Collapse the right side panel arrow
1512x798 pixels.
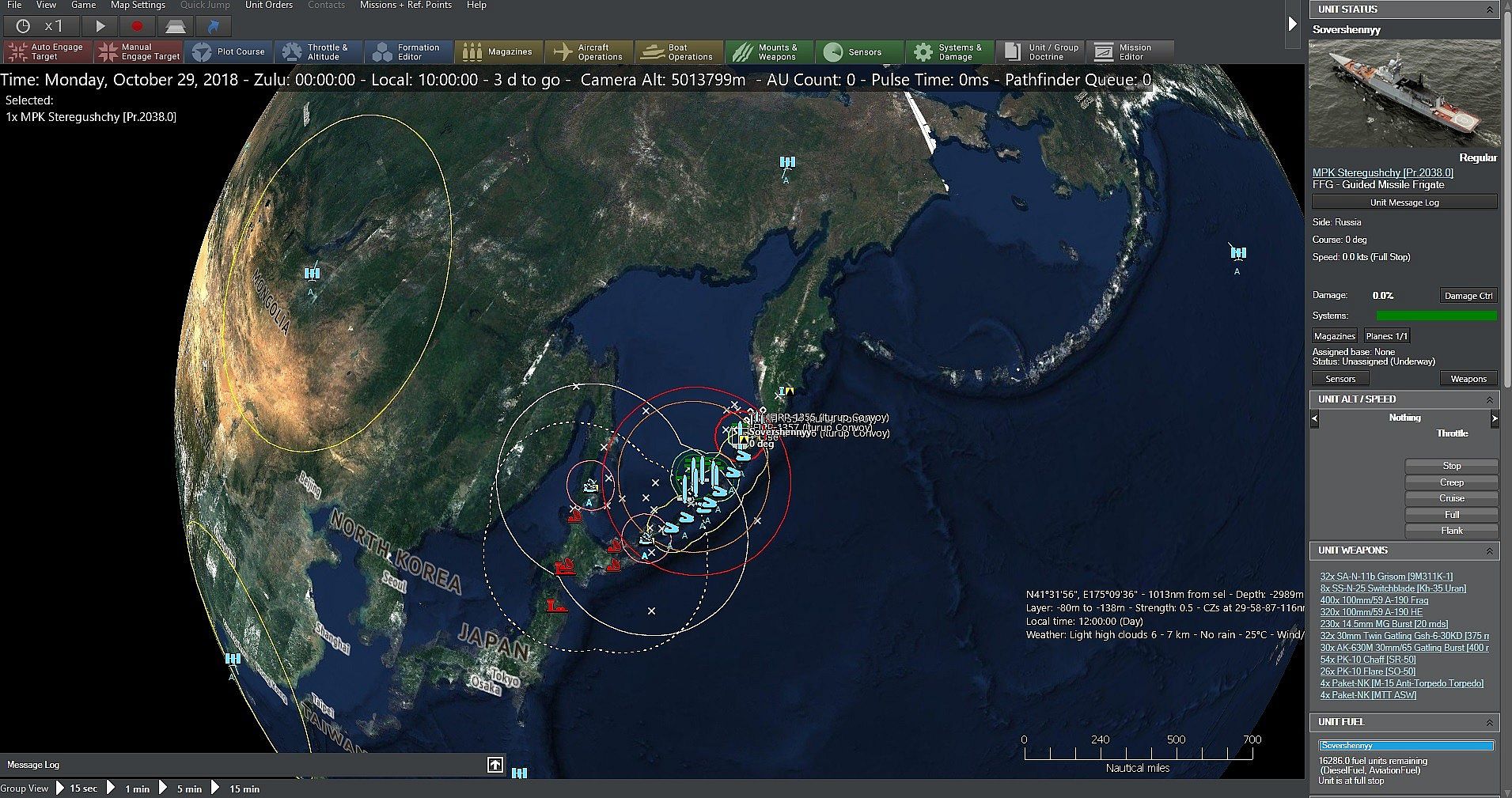click(1293, 24)
